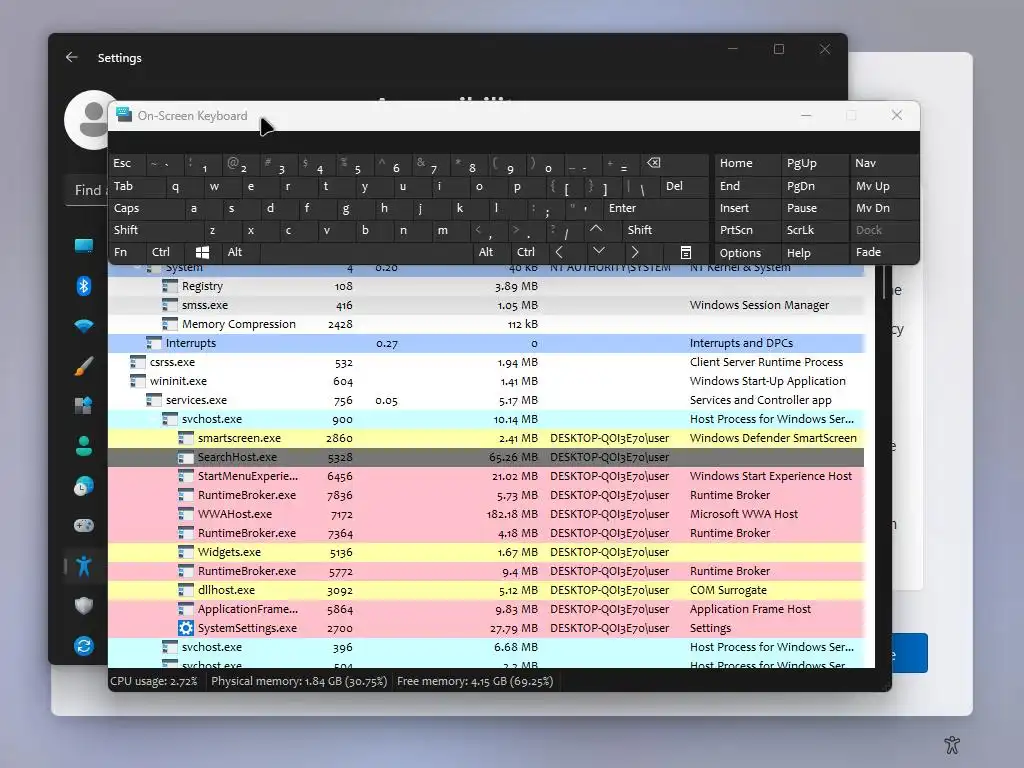
Task: Click the Enter key
Action: point(655,208)
